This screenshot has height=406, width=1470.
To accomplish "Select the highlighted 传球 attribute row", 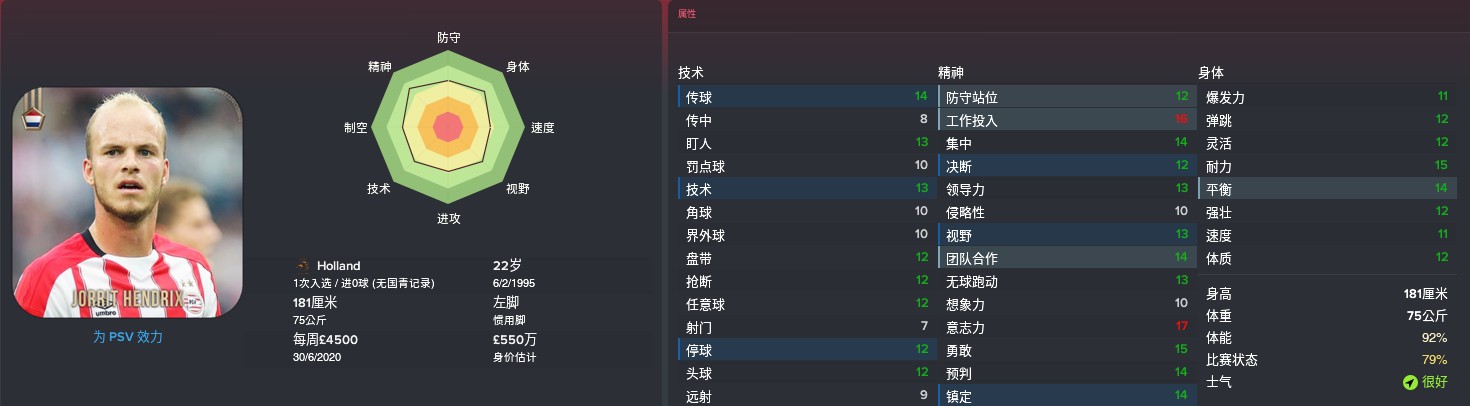I will point(804,97).
